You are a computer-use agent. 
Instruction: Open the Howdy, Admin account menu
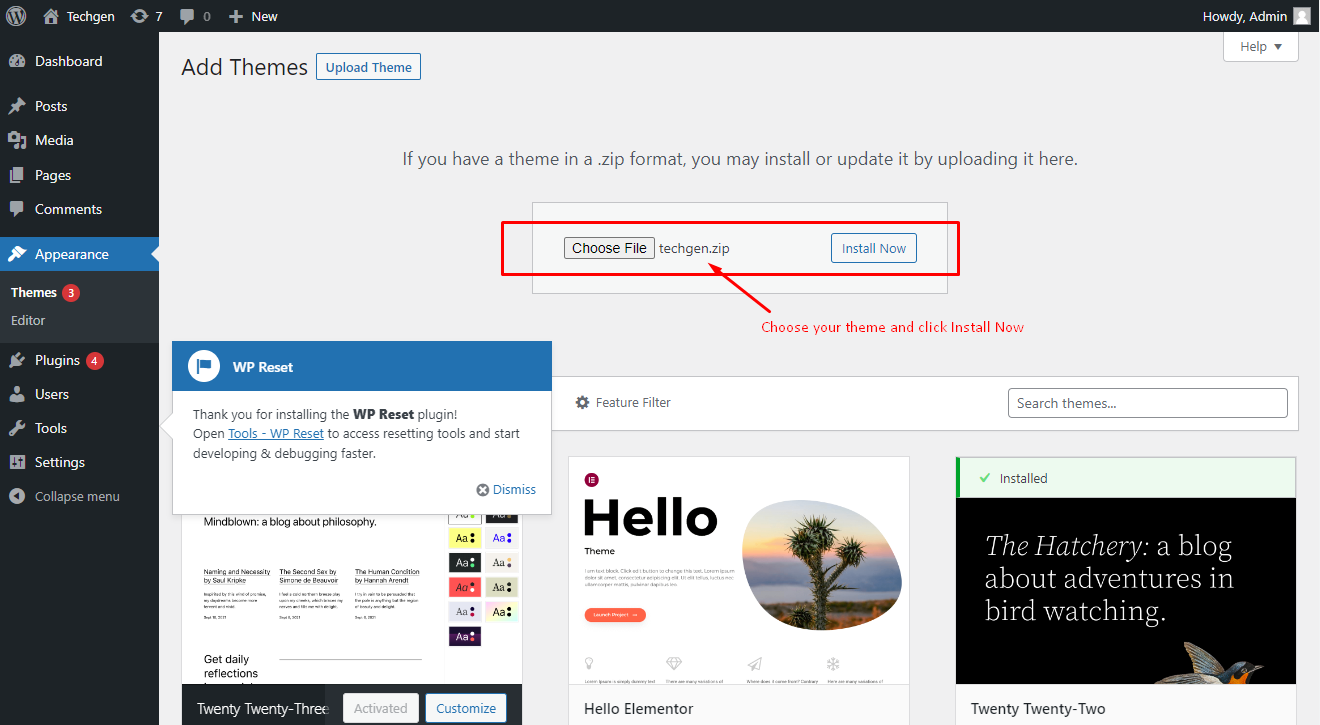click(x=1256, y=16)
